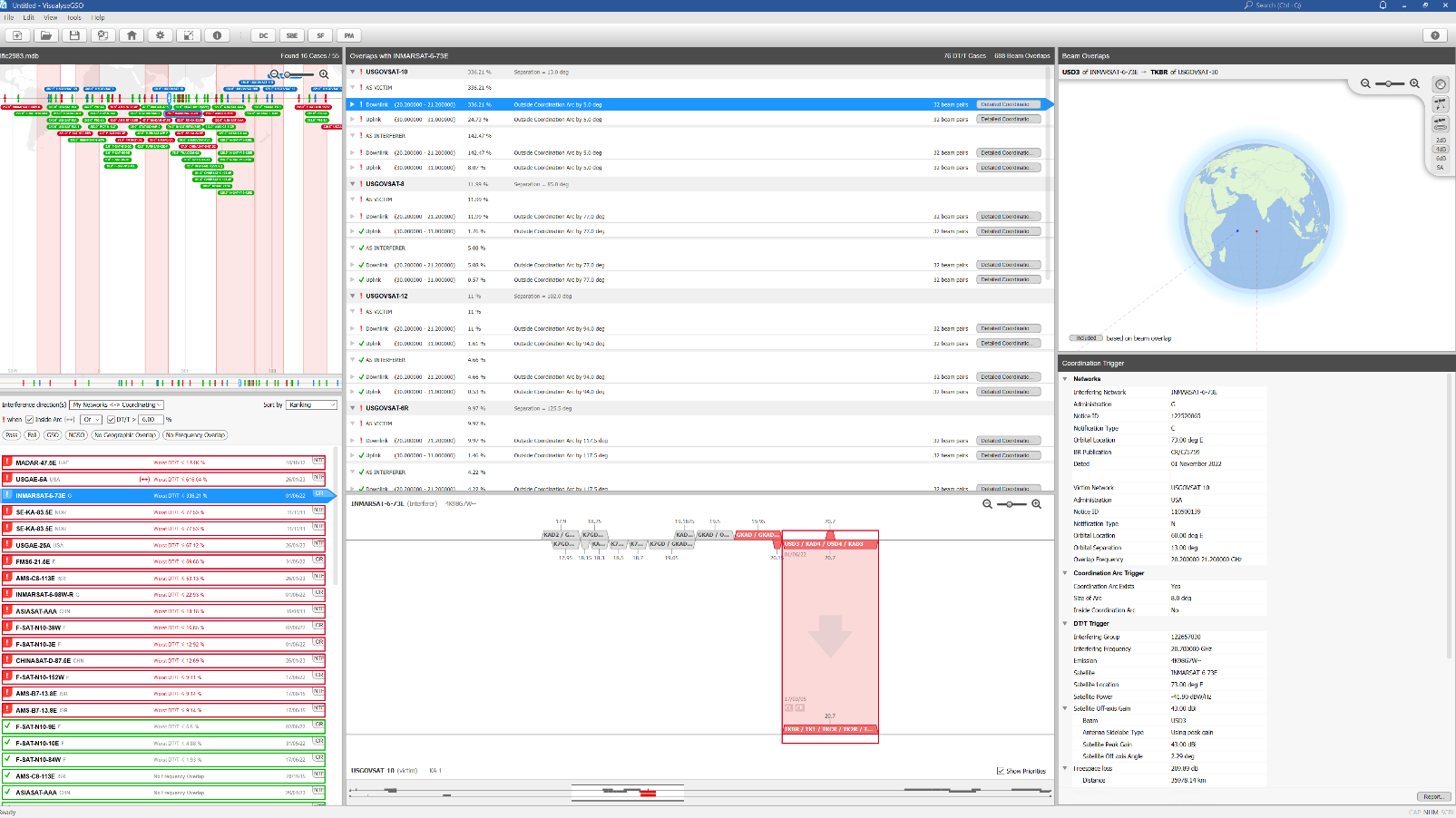This screenshot has width=1456, height=818.
Task: Click the globe reset view icon
Action: pyautogui.click(x=1440, y=84)
